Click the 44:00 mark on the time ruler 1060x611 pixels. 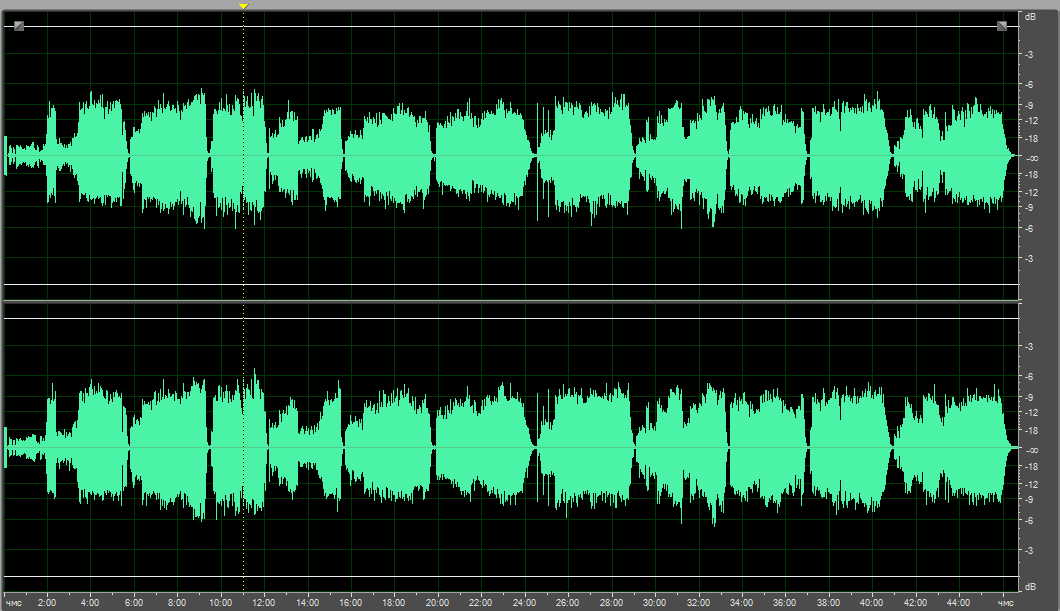point(959,603)
